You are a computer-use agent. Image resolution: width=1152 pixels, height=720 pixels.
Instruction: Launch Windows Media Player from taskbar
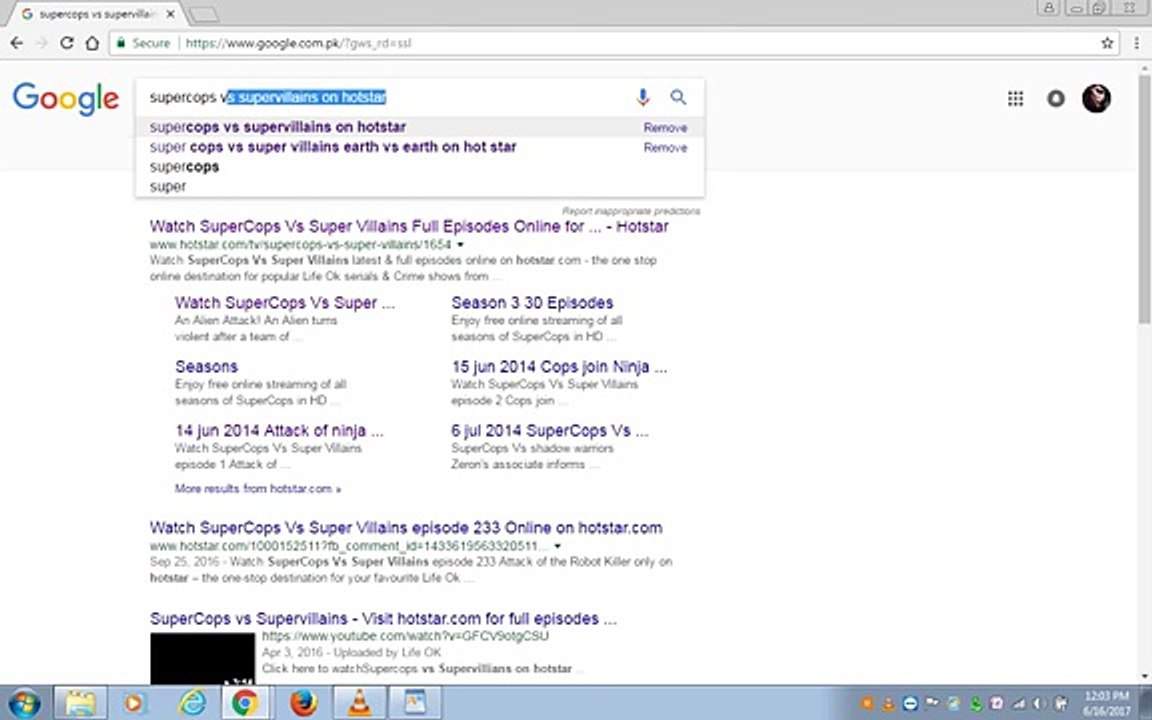click(x=135, y=703)
